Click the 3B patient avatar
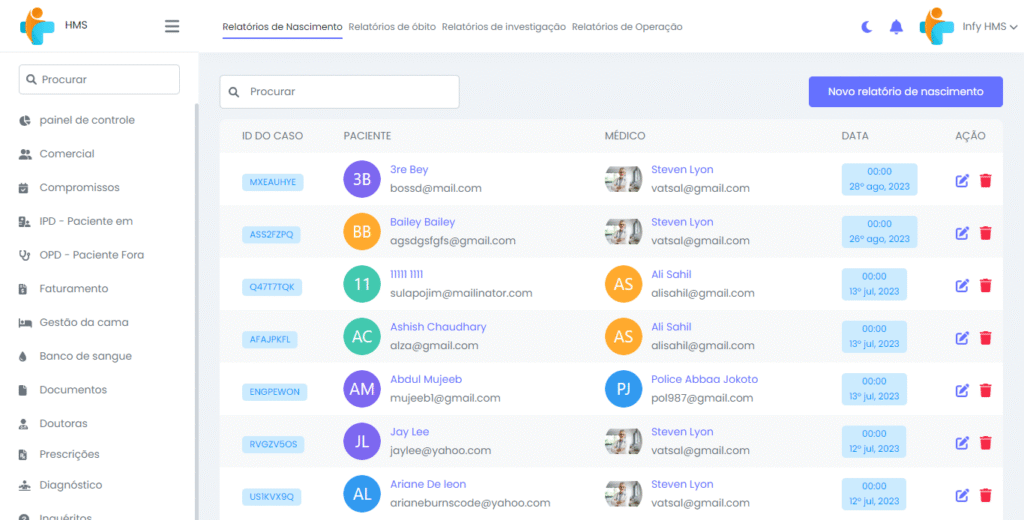The height and width of the screenshot is (520, 1024). (x=362, y=179)
